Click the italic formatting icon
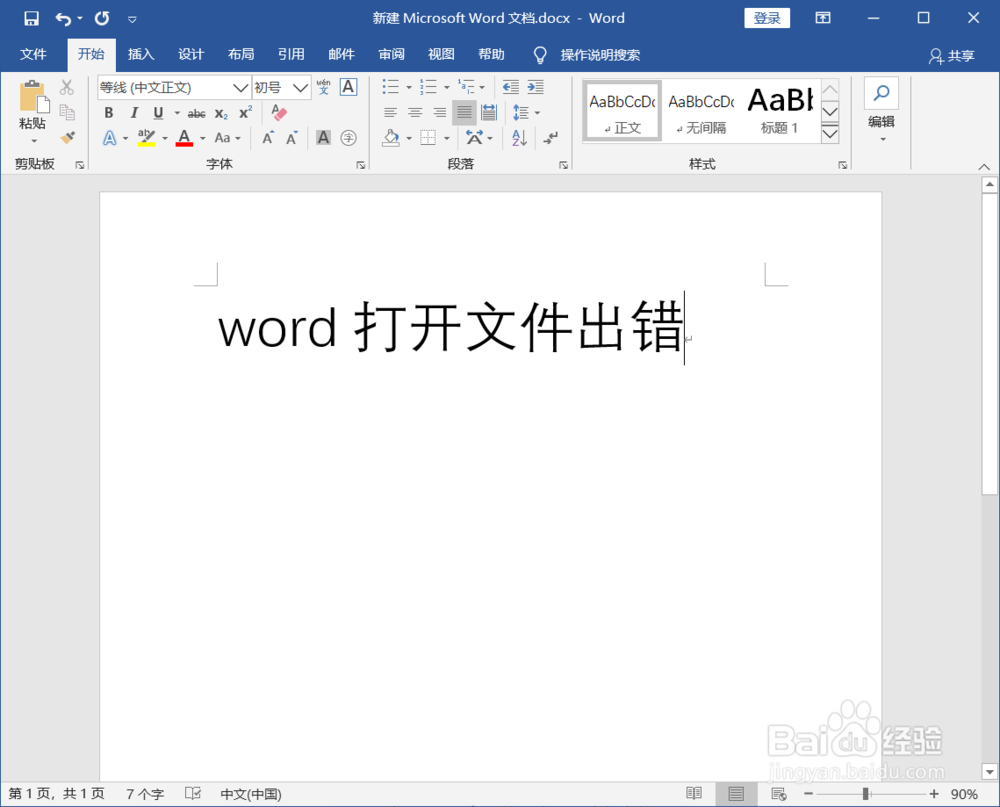Image resolution: width=1000 pixels, height=807 pixels. pos(133,113)
